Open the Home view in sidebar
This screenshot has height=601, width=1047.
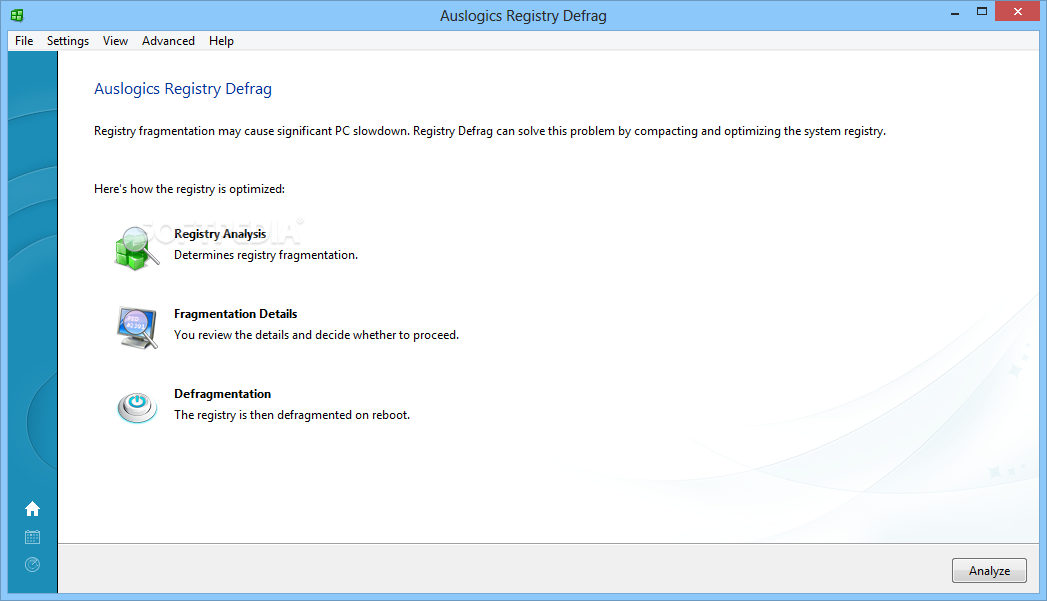[32, 510]
